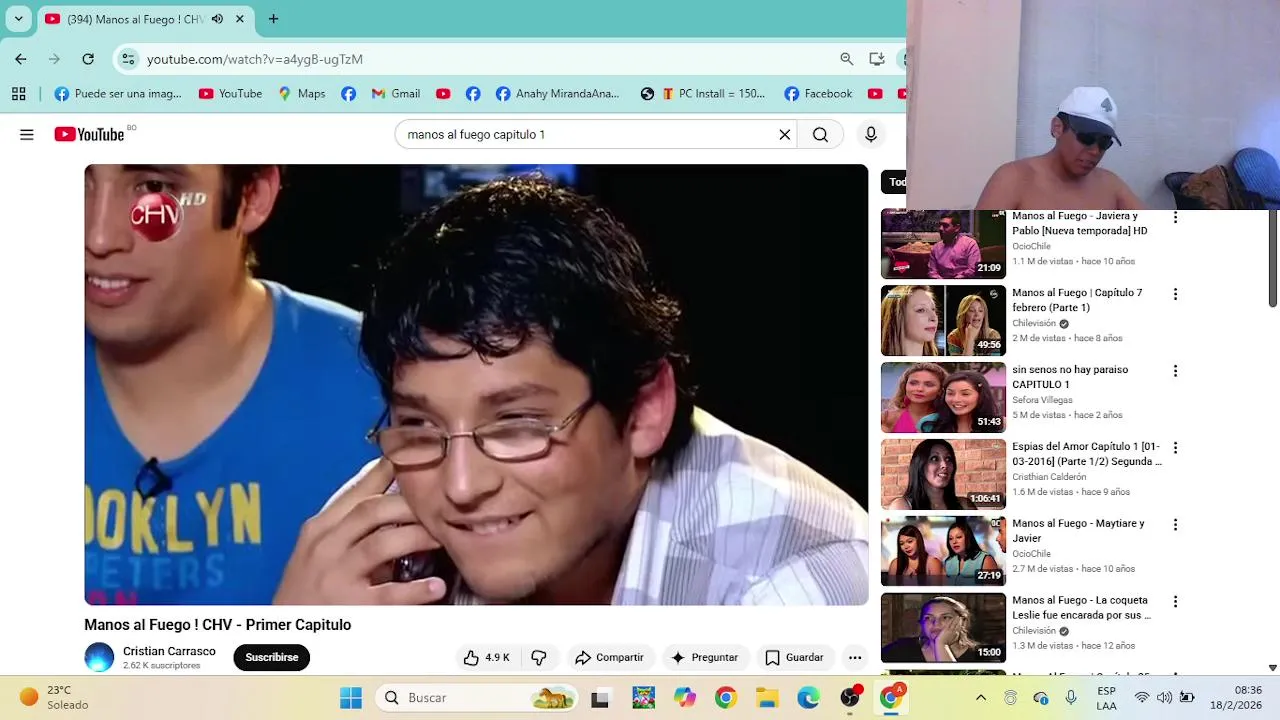Click the taskbar Buscar search box
Image resolution: width=1280 pixels, height=720 pixels.
pyautogui.click(x=477, y=698)
